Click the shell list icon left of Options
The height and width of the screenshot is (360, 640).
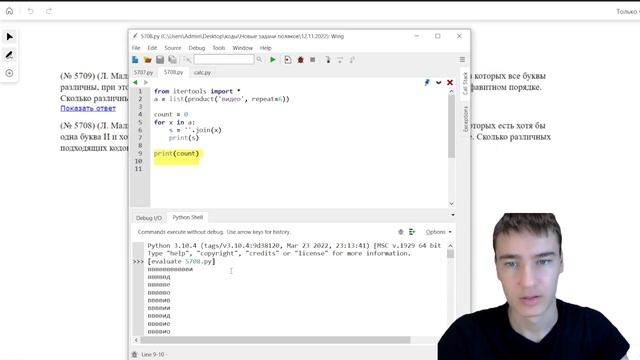[412, 232]
